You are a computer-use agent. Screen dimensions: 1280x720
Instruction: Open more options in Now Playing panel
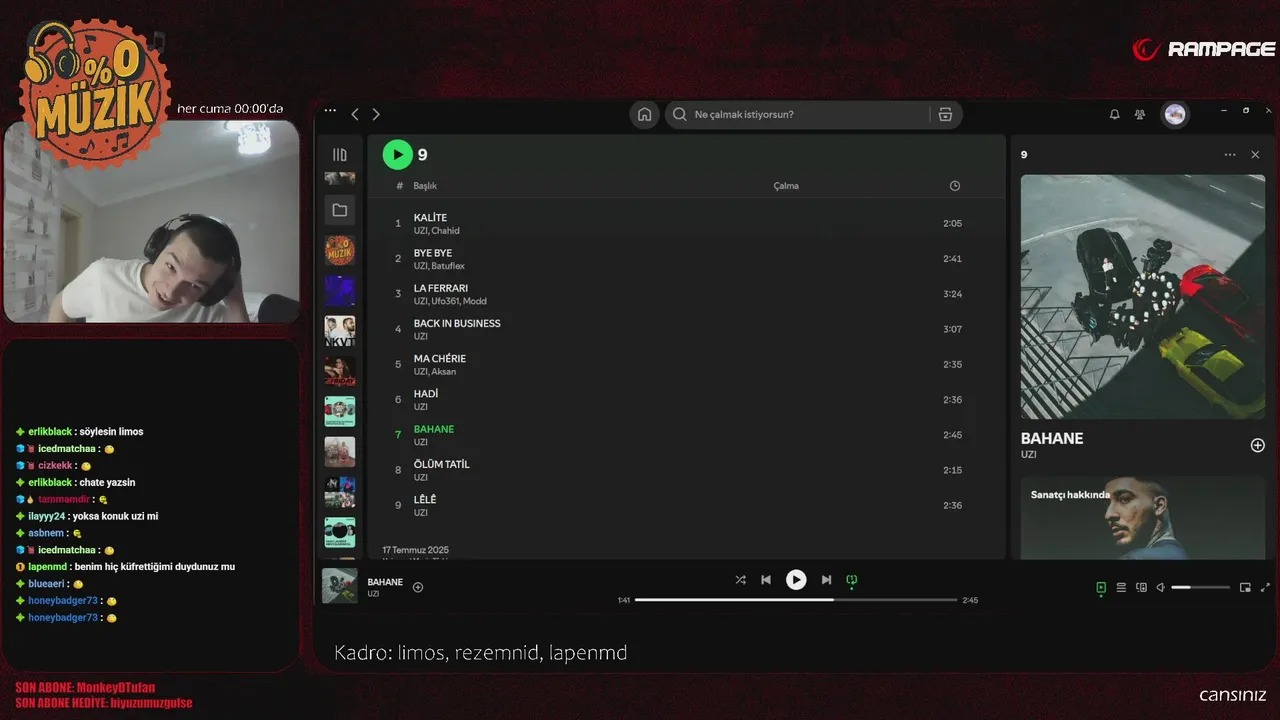pyautogui.click(x=1230, y=155)
